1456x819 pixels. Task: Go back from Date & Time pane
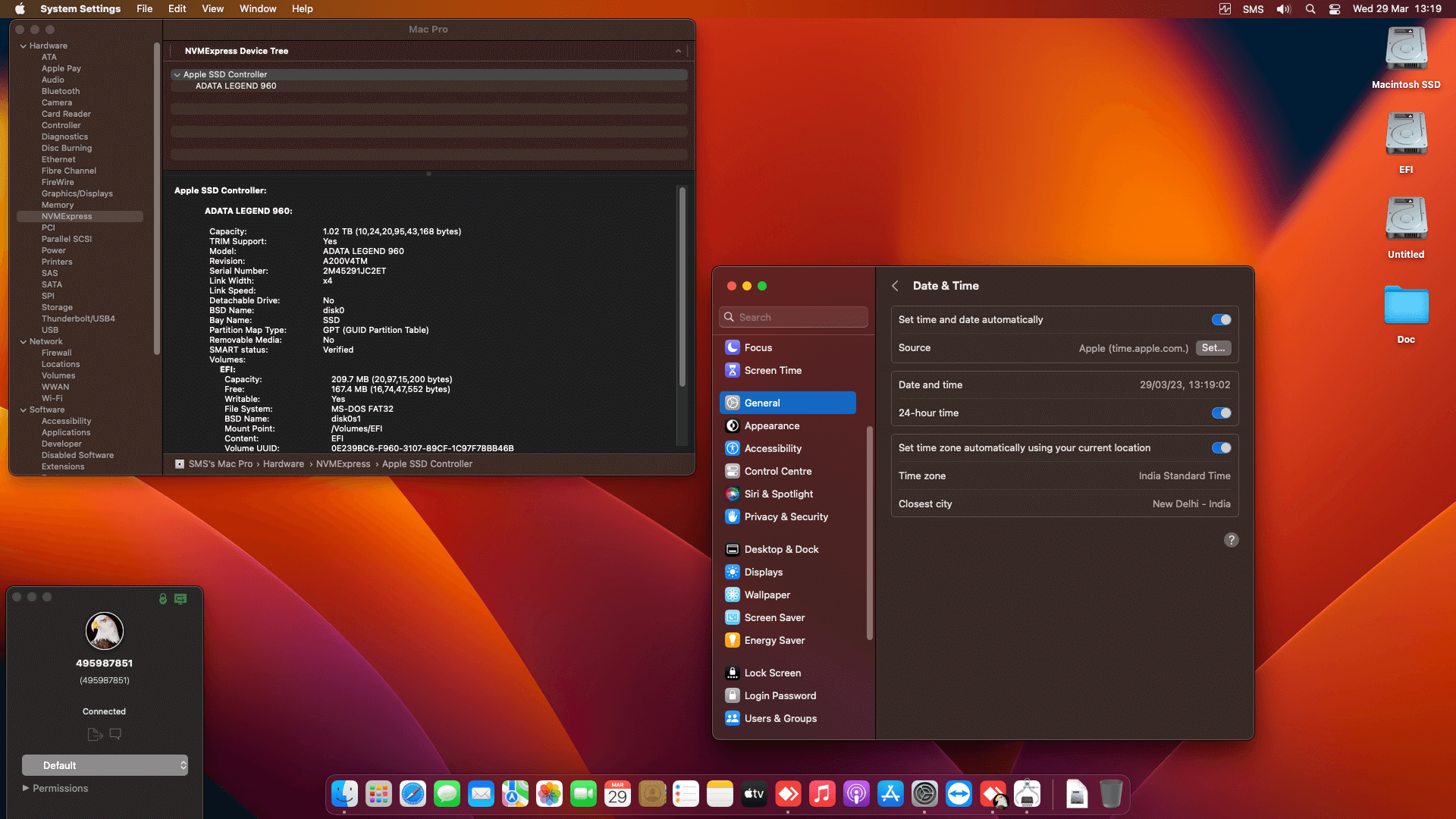click(x=895, y=286)
